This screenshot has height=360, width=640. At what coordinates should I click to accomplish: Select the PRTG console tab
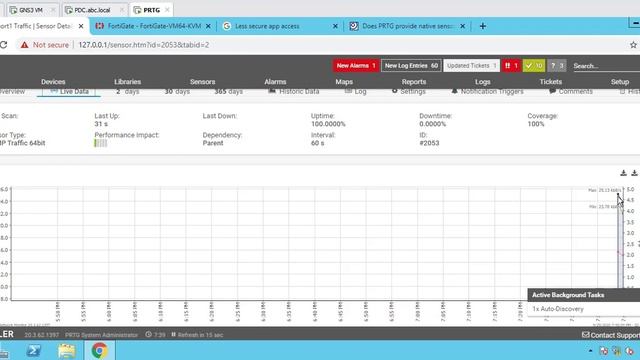pos(151,10)
